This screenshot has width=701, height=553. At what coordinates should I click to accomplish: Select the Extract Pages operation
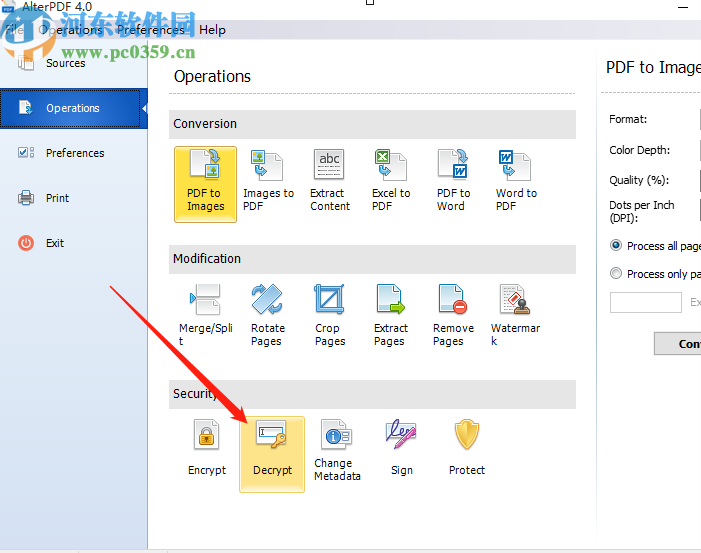(x=391, y=315)
